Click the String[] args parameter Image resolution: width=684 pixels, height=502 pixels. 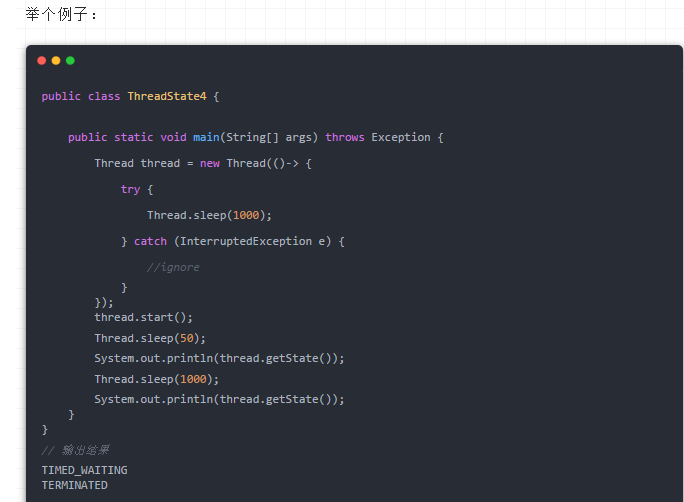click(269, 137)
